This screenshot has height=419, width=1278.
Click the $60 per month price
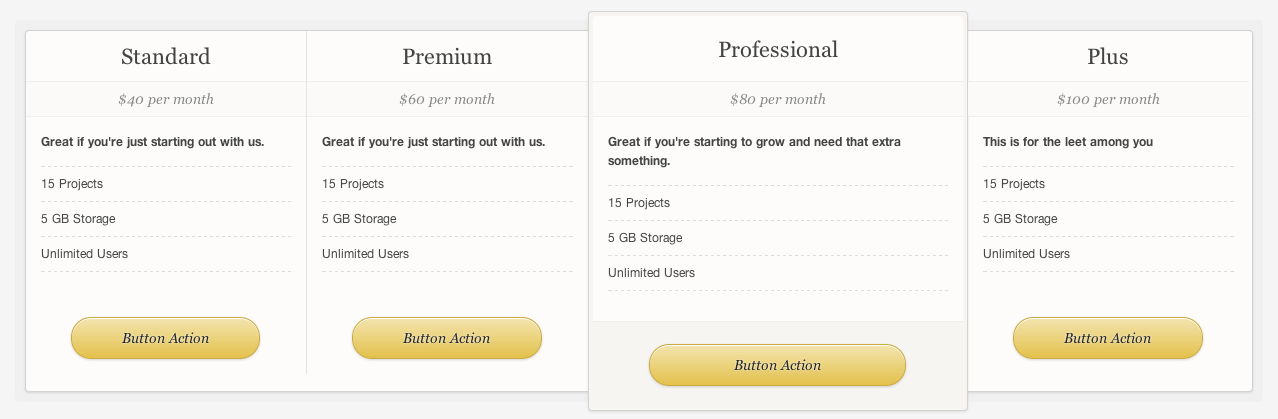[447, 99]
